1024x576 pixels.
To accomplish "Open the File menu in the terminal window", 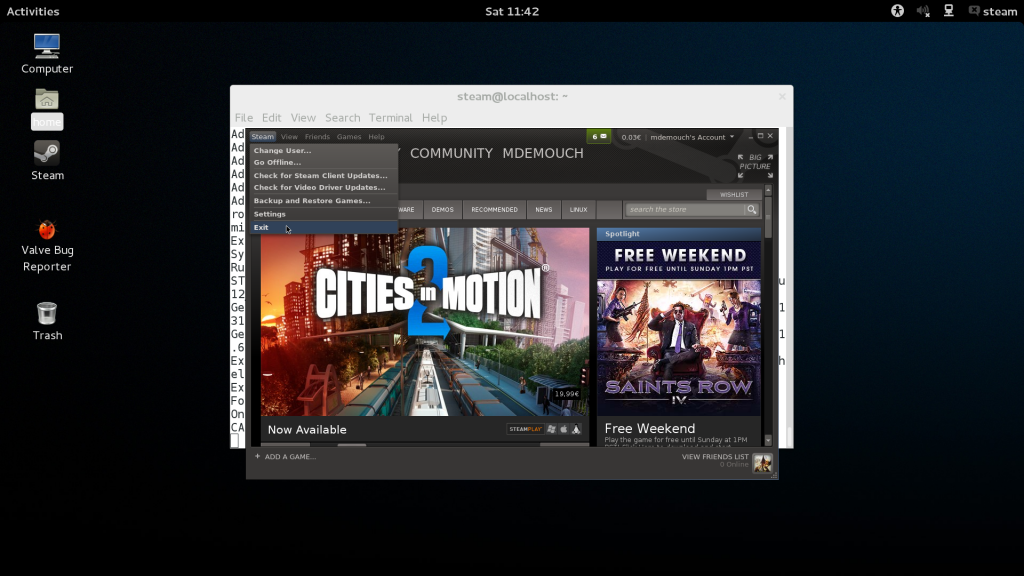I will (x=244, y=118).
